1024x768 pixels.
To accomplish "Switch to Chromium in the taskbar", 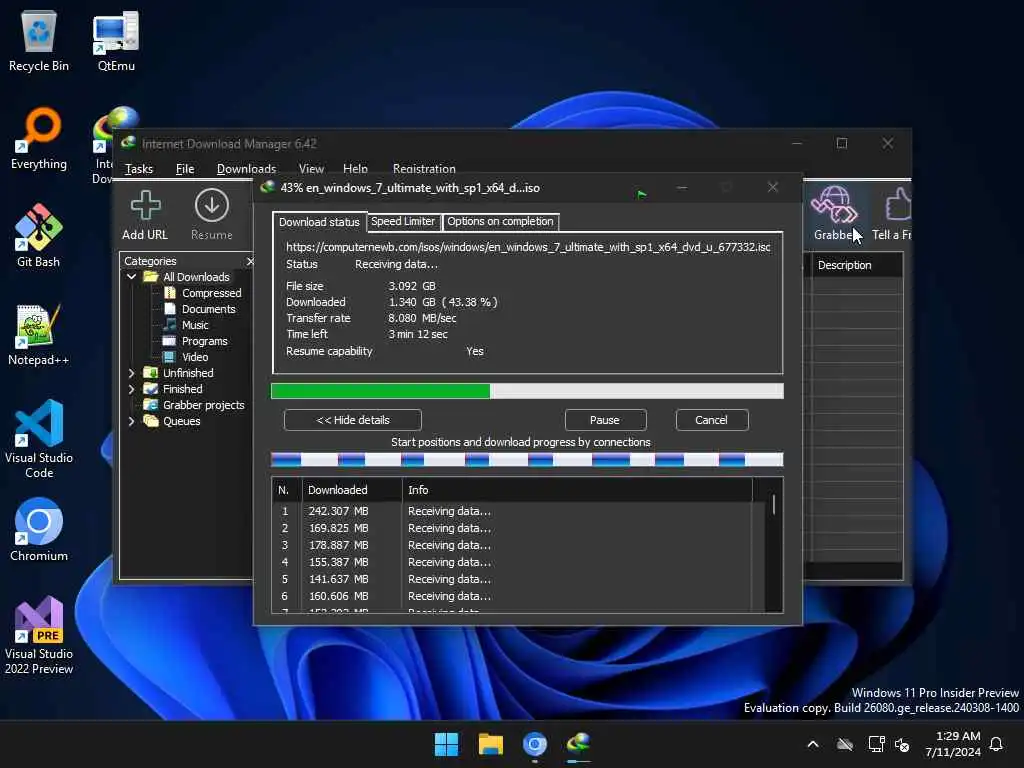I will pos(535,744).
